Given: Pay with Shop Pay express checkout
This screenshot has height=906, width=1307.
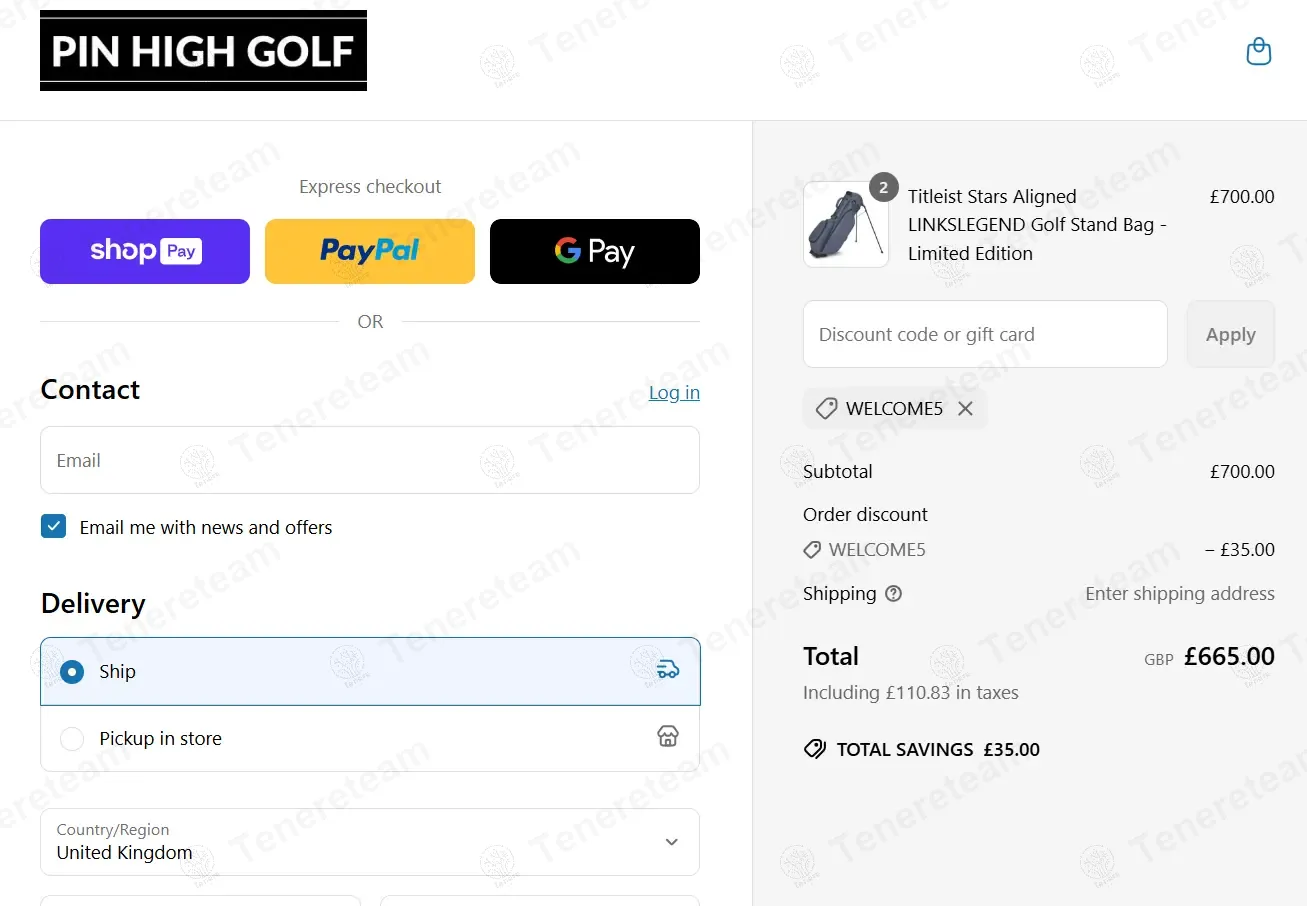Looking at the screenshot, I should (x=145, y=251).
